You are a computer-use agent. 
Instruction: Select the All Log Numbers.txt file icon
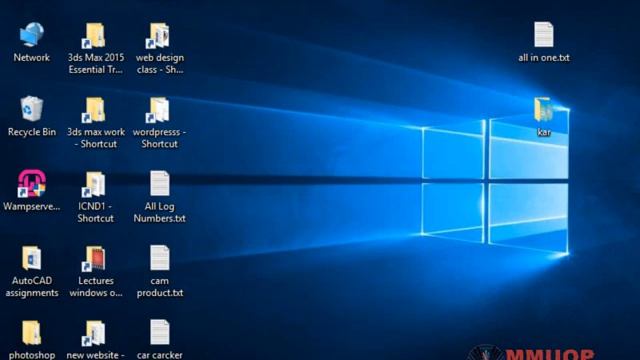[x=160, y=183]
